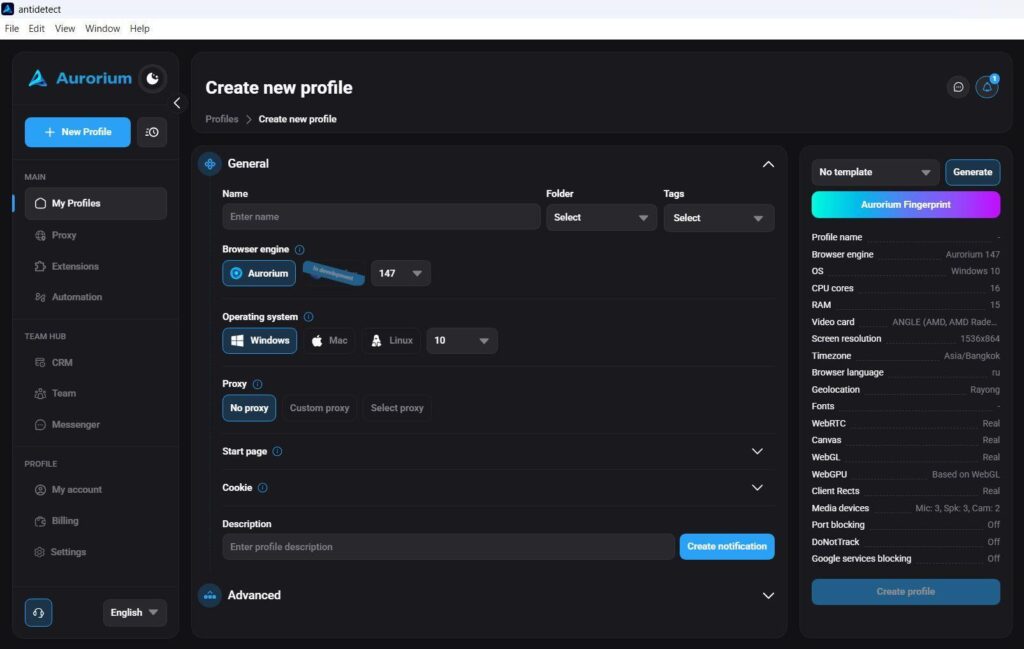This screenshot has height=649, width=1024.
Task: Go to Extensions in the sidebar
Action: pyautogui.click(x=75, y=266)
